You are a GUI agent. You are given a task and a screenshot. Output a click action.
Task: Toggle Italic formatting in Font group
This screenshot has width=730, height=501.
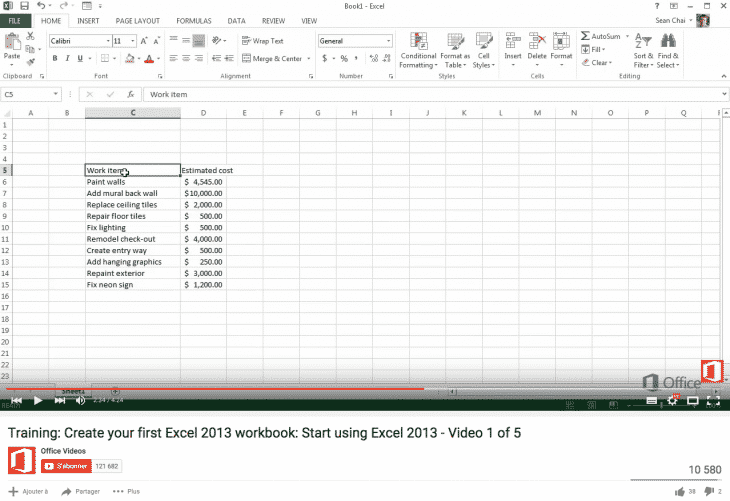(x=68, y=59)
